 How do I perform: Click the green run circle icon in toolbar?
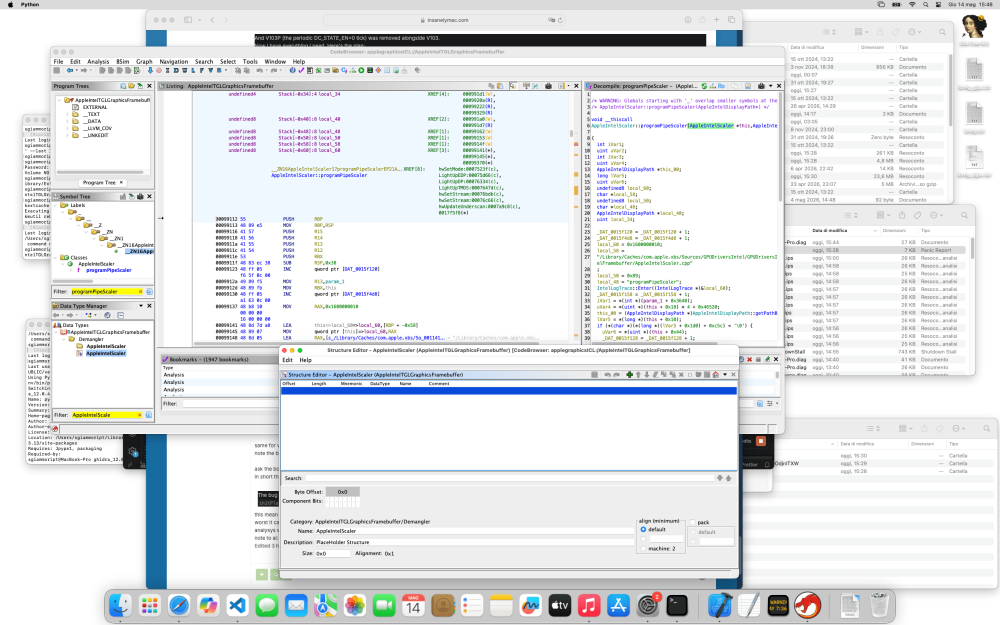[x=361, y=71]
